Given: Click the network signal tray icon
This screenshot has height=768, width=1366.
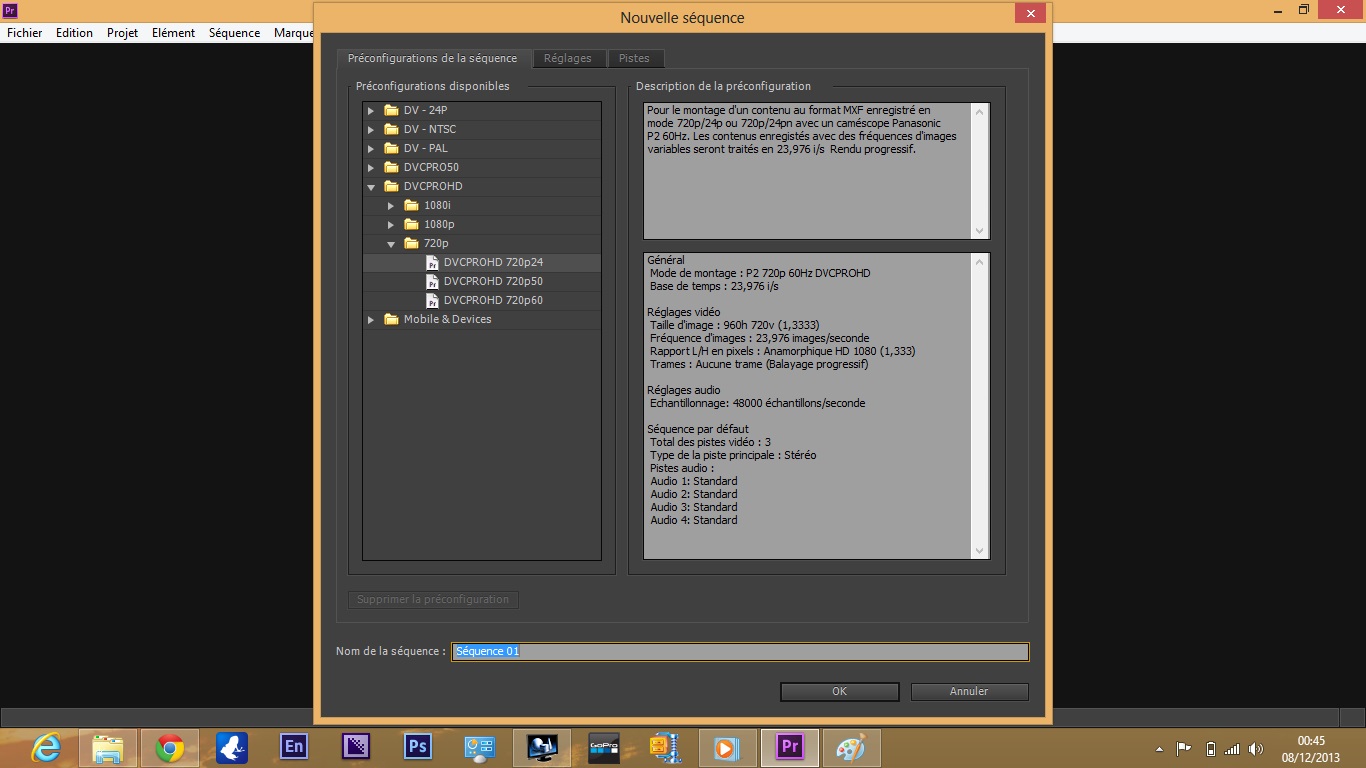Looking at the screenshot, I should coord(1232,748).
